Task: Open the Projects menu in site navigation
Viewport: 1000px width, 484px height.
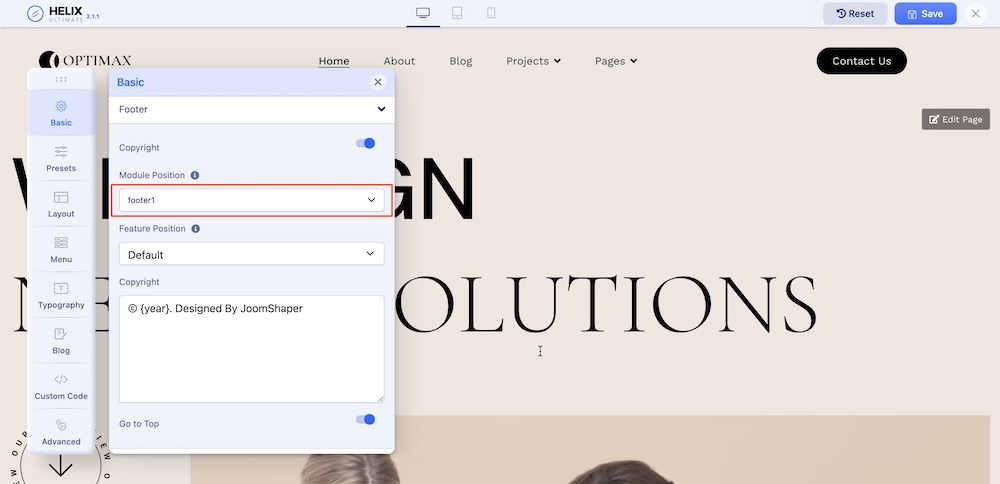Action: coord(533,61)
